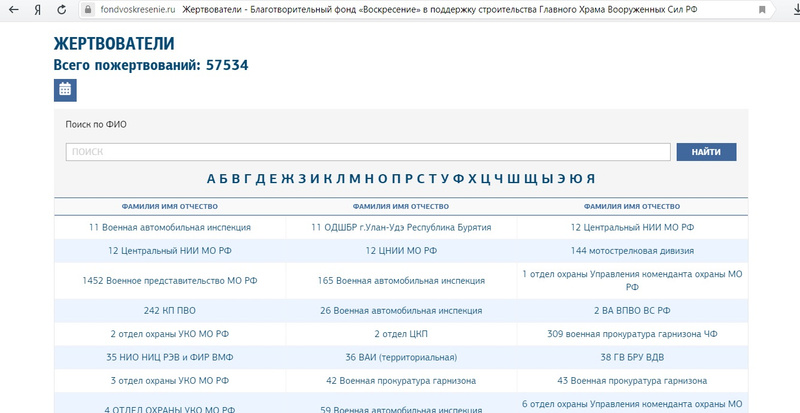Click the ЖЕРТВОВАТЕЛИ page heading

tap(114, 44)
